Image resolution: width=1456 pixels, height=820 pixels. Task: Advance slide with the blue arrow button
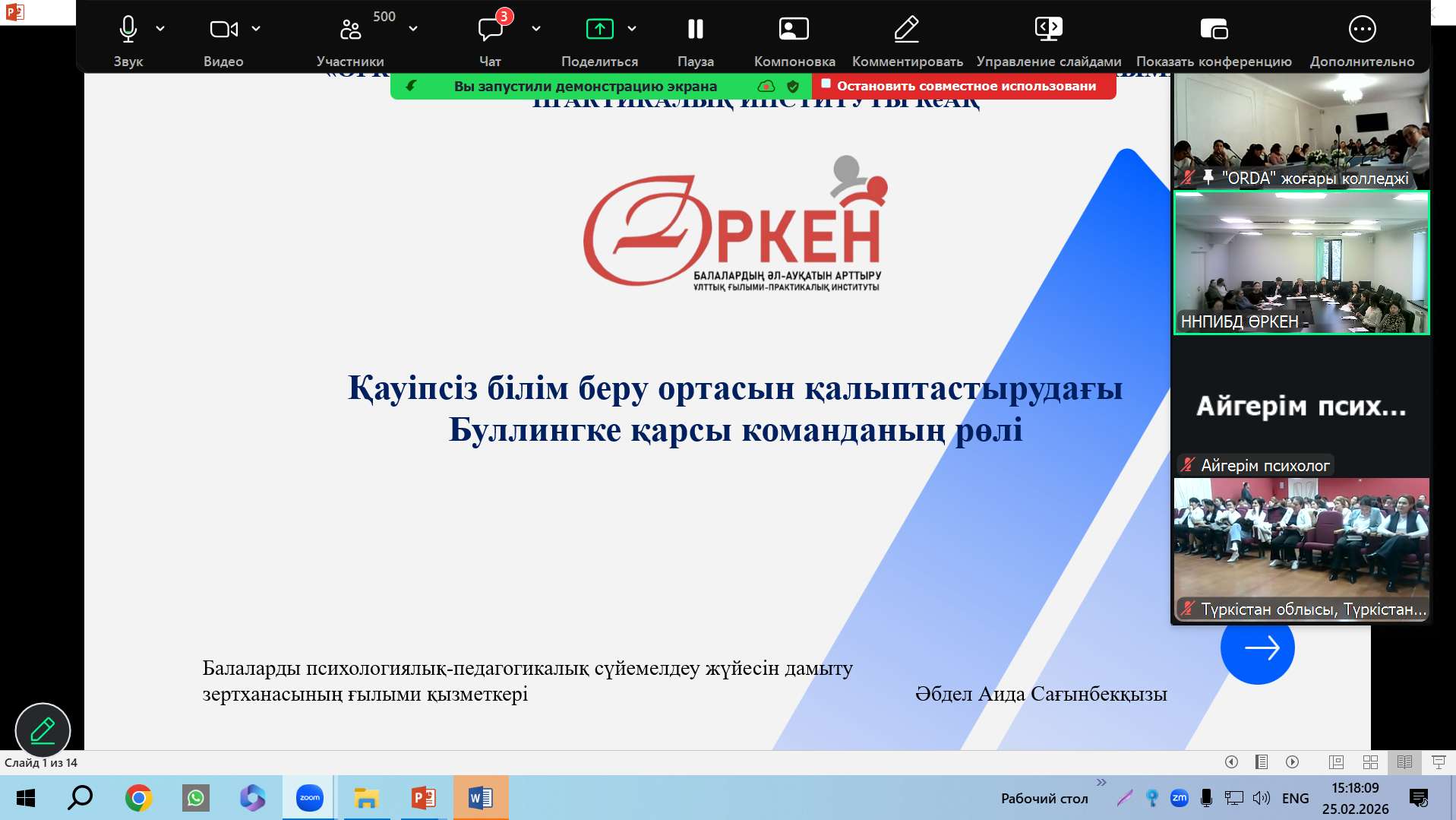(x=1258, y=647)
